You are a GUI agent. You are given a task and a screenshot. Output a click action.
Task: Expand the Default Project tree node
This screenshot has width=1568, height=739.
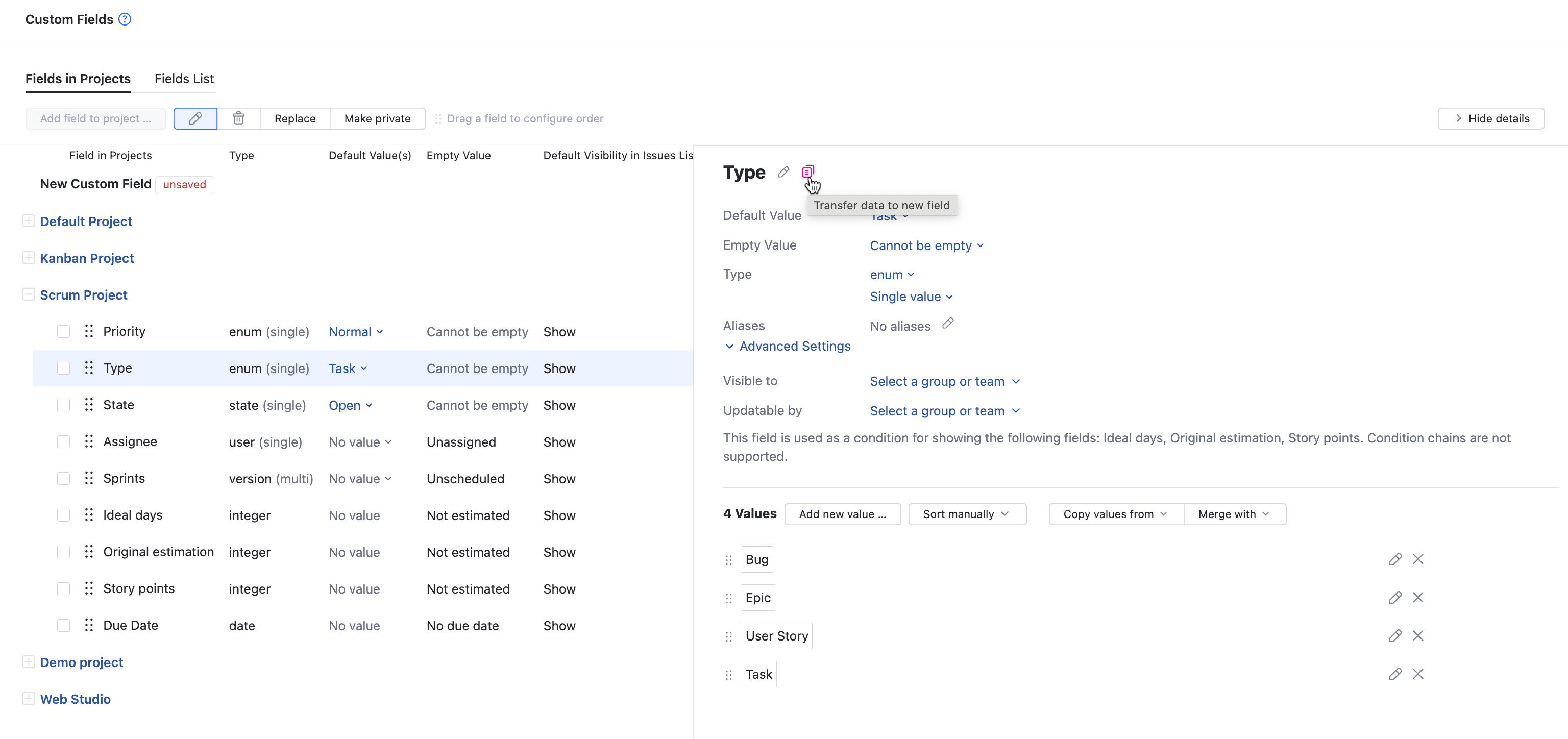click(x=29, y=221)
